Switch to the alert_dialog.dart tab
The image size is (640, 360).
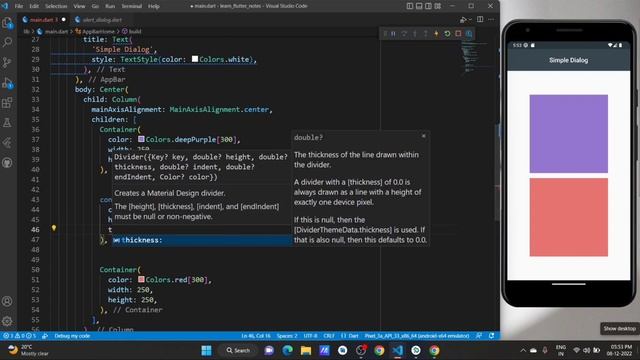point(102,20)
